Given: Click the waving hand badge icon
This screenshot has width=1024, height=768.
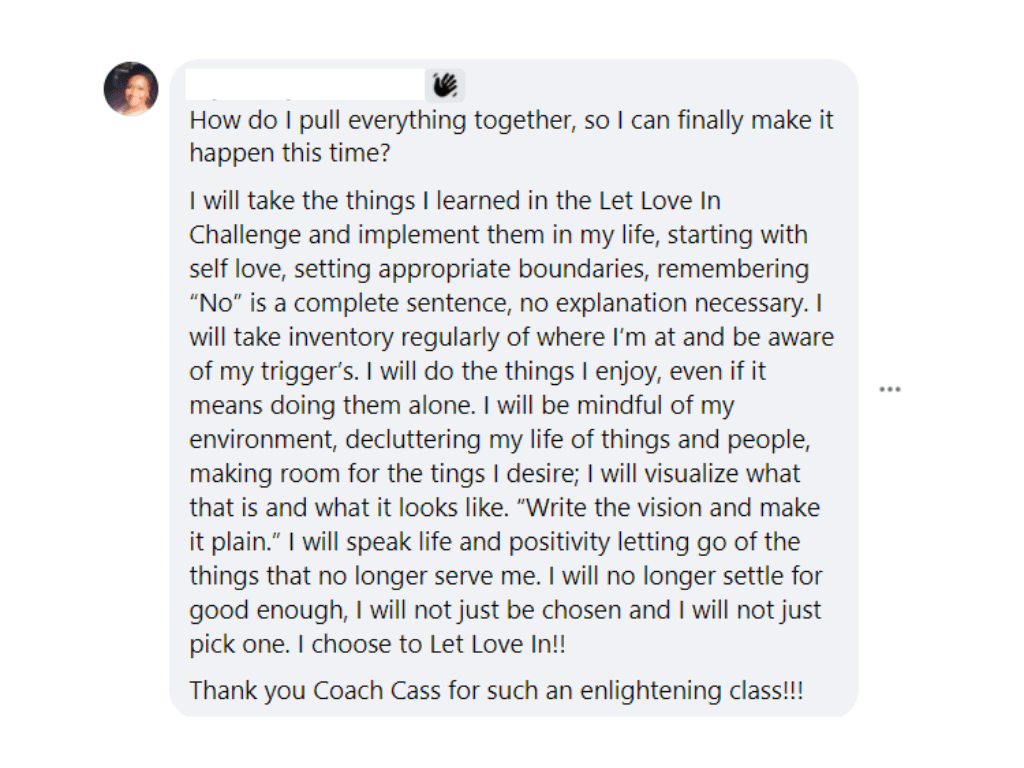Looking at the screenshot, I should 445,86.
